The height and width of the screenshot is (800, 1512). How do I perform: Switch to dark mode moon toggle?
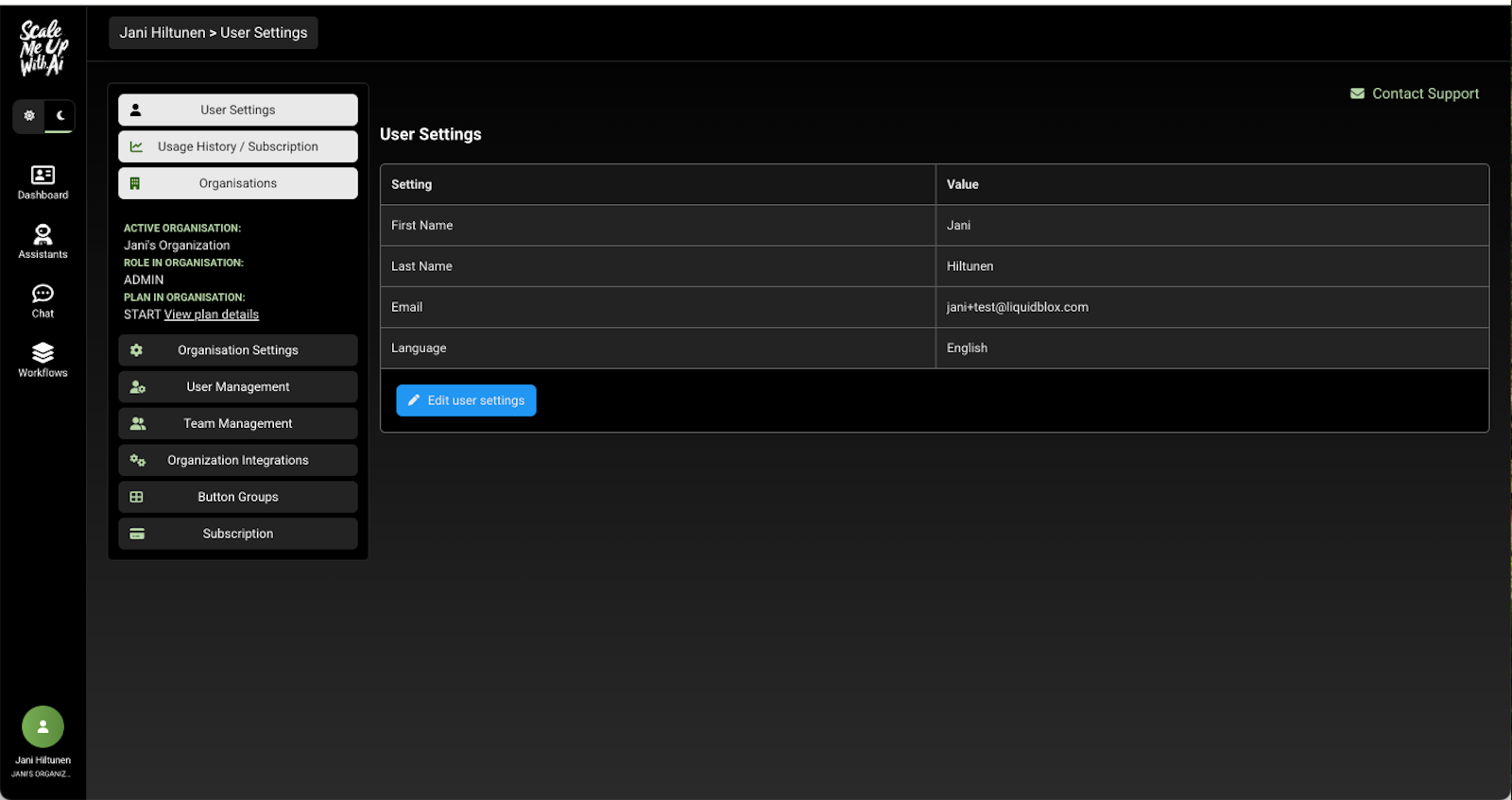coord(60,116)
